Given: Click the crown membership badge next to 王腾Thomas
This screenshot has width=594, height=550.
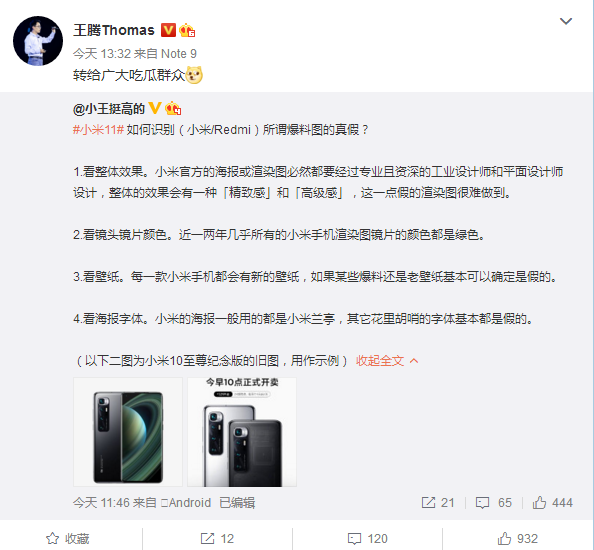Looking at the screenshot, I should (187, 30).
